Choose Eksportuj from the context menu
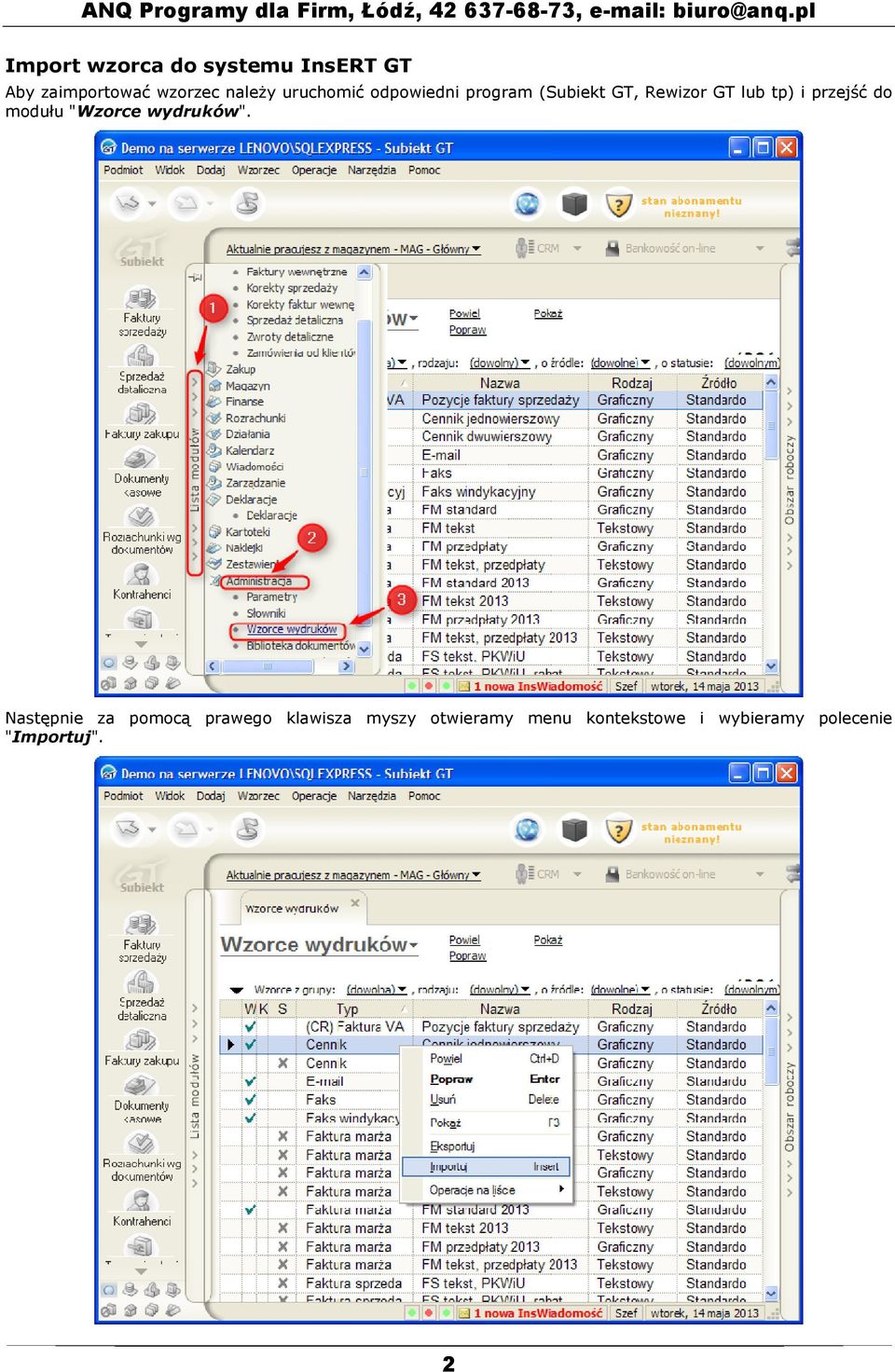895x1372 pixels. [x=452, y=1146]
